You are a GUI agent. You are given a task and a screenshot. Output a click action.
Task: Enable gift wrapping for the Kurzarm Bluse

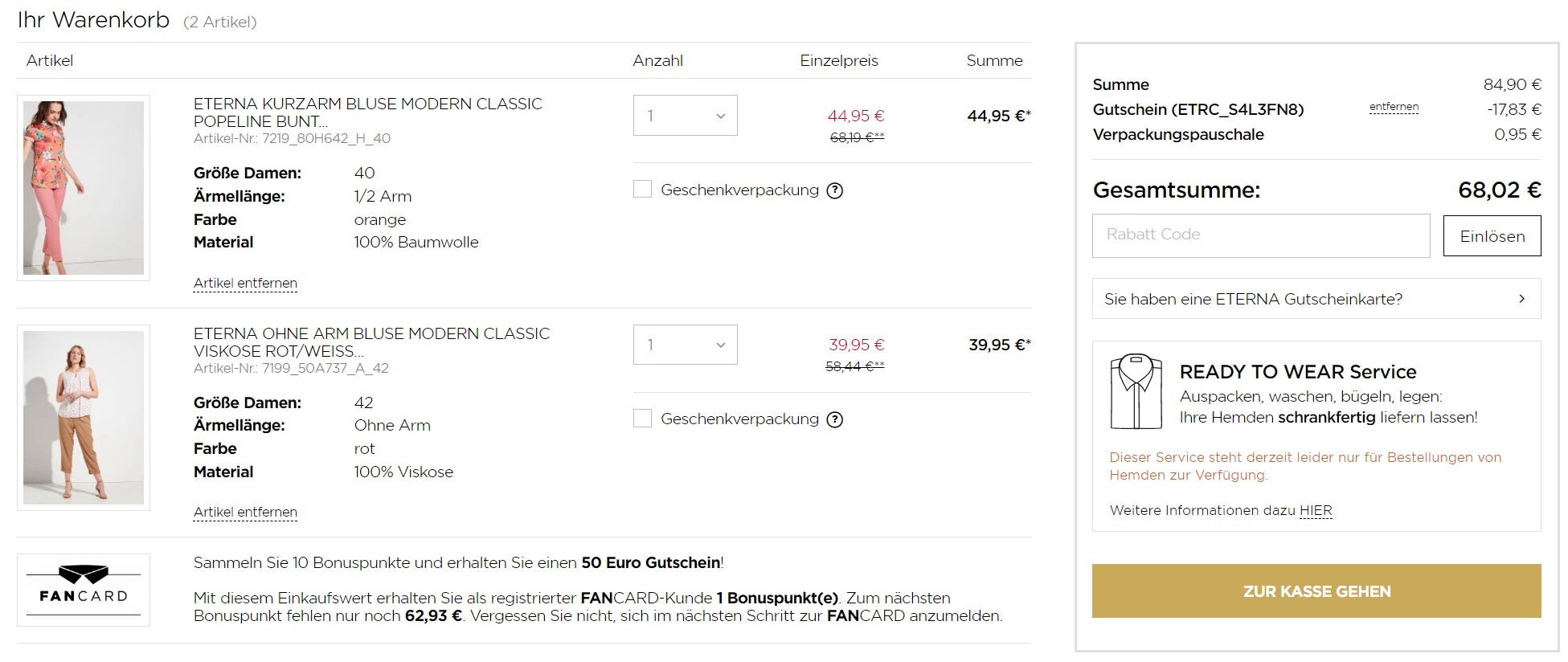643,190
